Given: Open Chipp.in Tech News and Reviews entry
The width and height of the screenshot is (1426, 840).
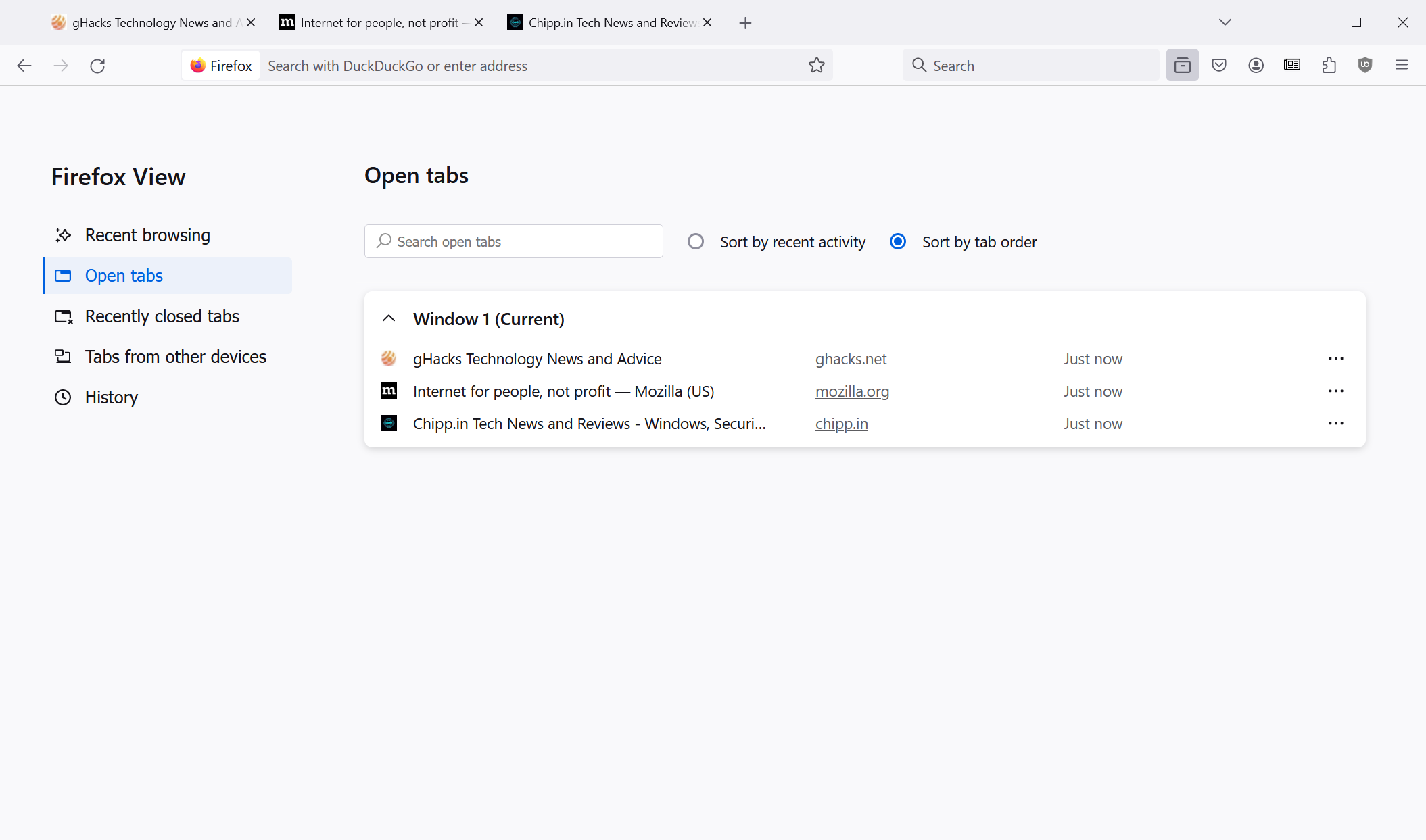Looking at the screenshot, I should (x=590, y=424).
